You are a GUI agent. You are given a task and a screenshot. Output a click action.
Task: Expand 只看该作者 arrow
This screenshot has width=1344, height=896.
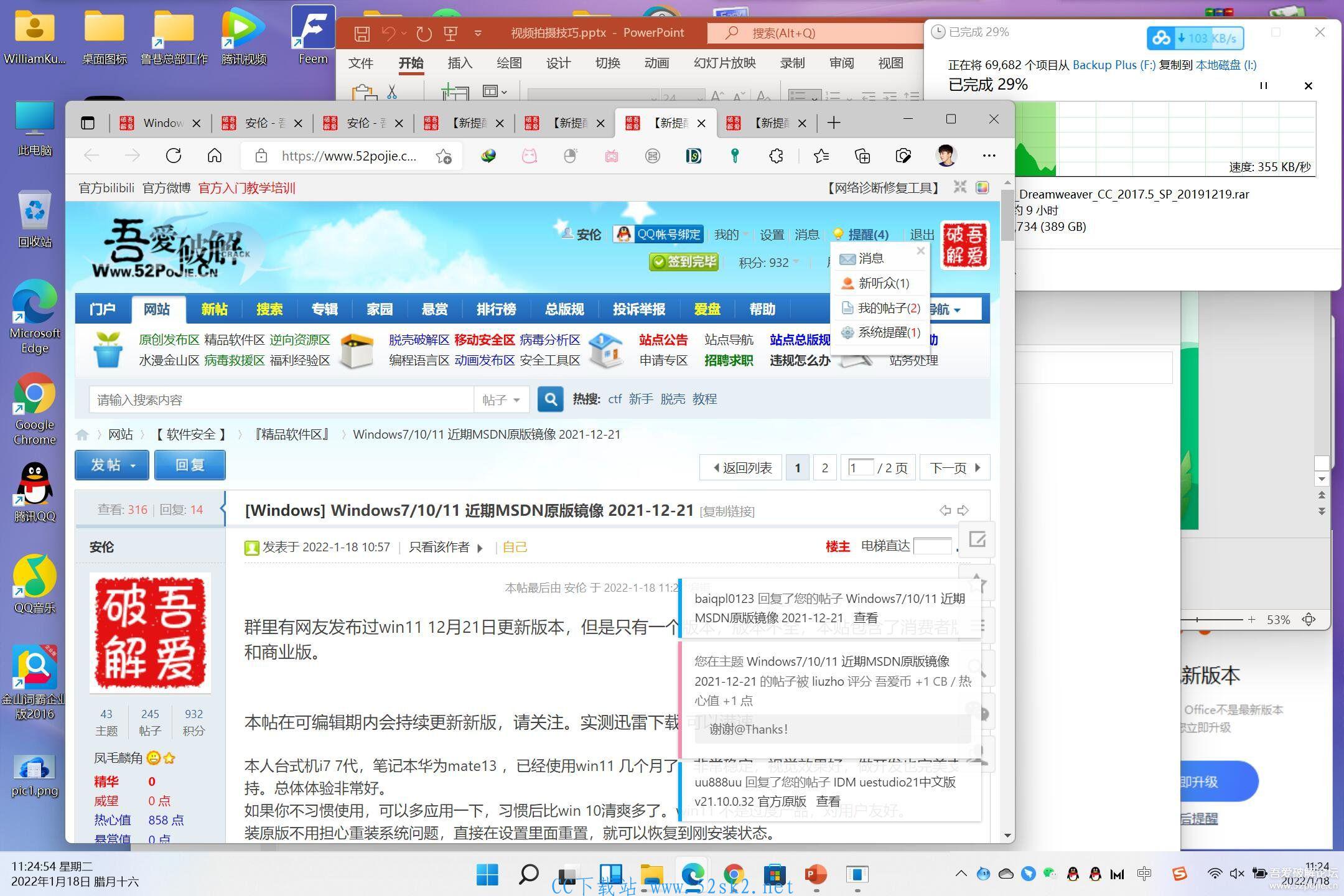(x=480, y=548)
